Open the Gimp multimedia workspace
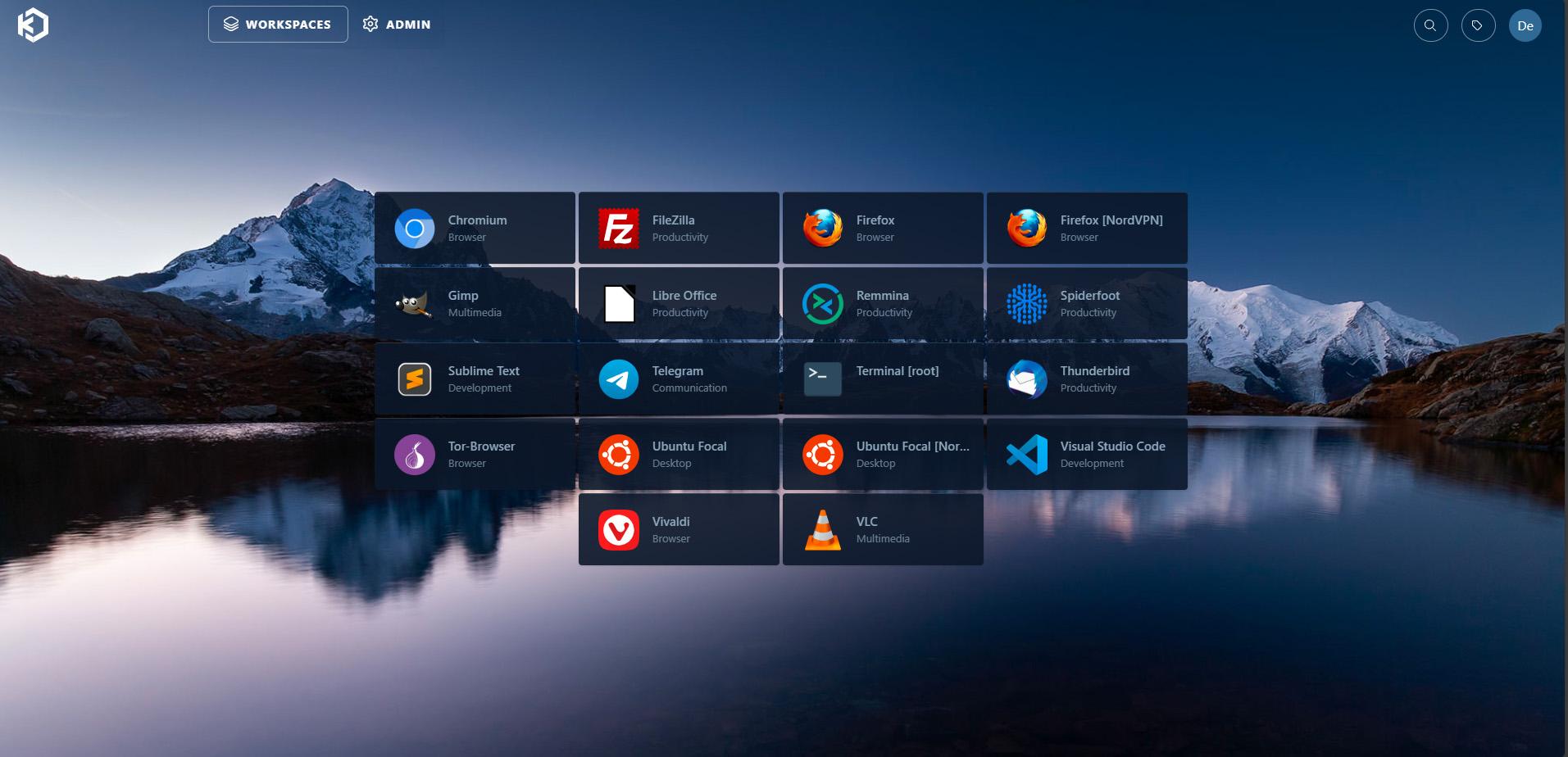The height and width of the screenshot is (757, 1568). (475, 303)
